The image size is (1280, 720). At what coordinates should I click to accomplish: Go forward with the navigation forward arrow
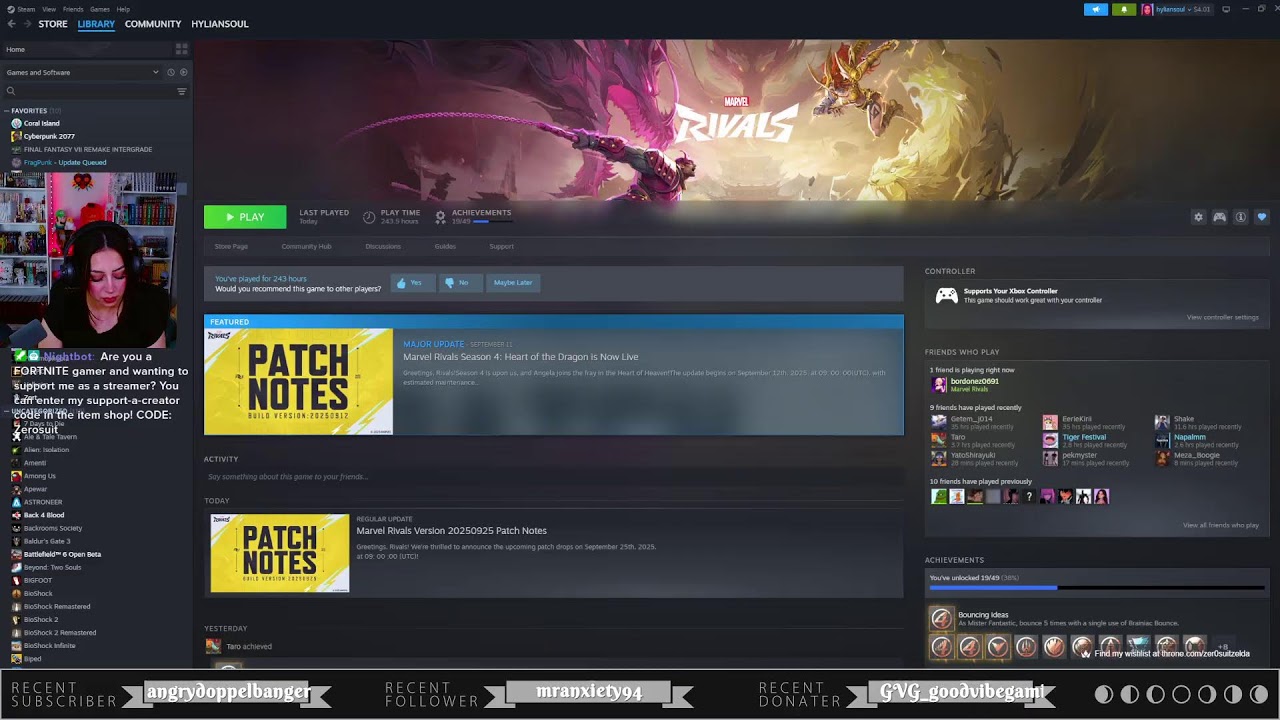coord(27,24)
